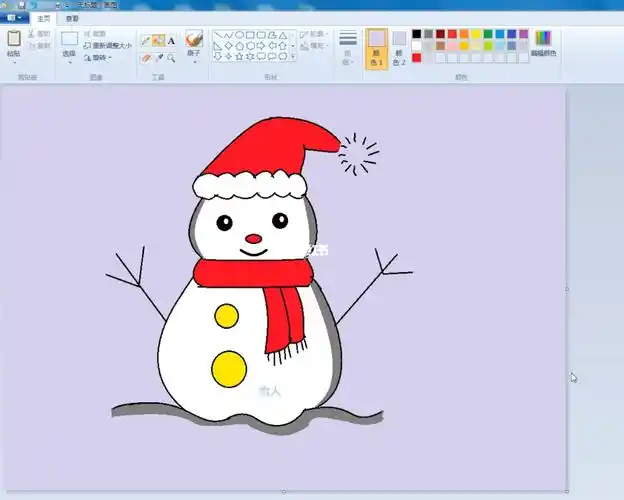Click the Brushes tool icon

(x=194, y=41)
